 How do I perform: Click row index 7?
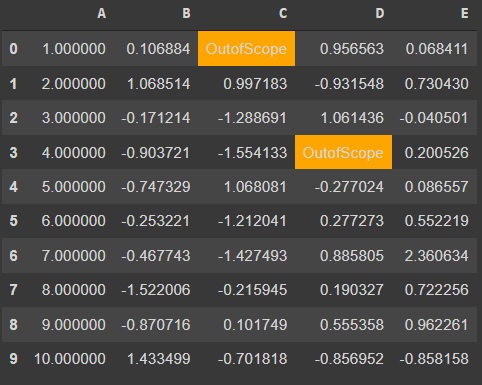point(13,290)
